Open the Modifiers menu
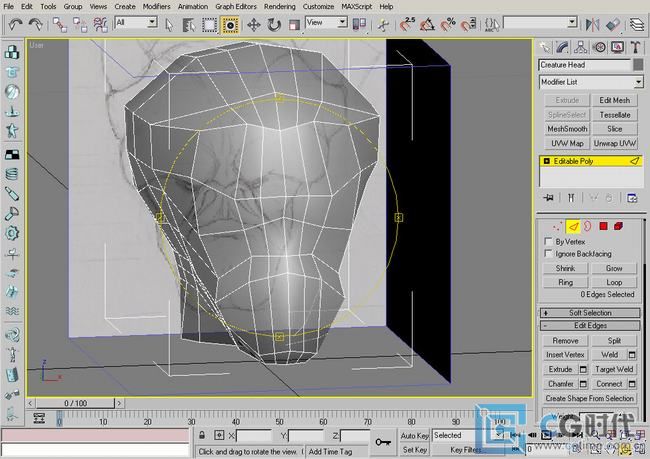The image size is (650, 459). pyautogui.click(x=156, y=7)
